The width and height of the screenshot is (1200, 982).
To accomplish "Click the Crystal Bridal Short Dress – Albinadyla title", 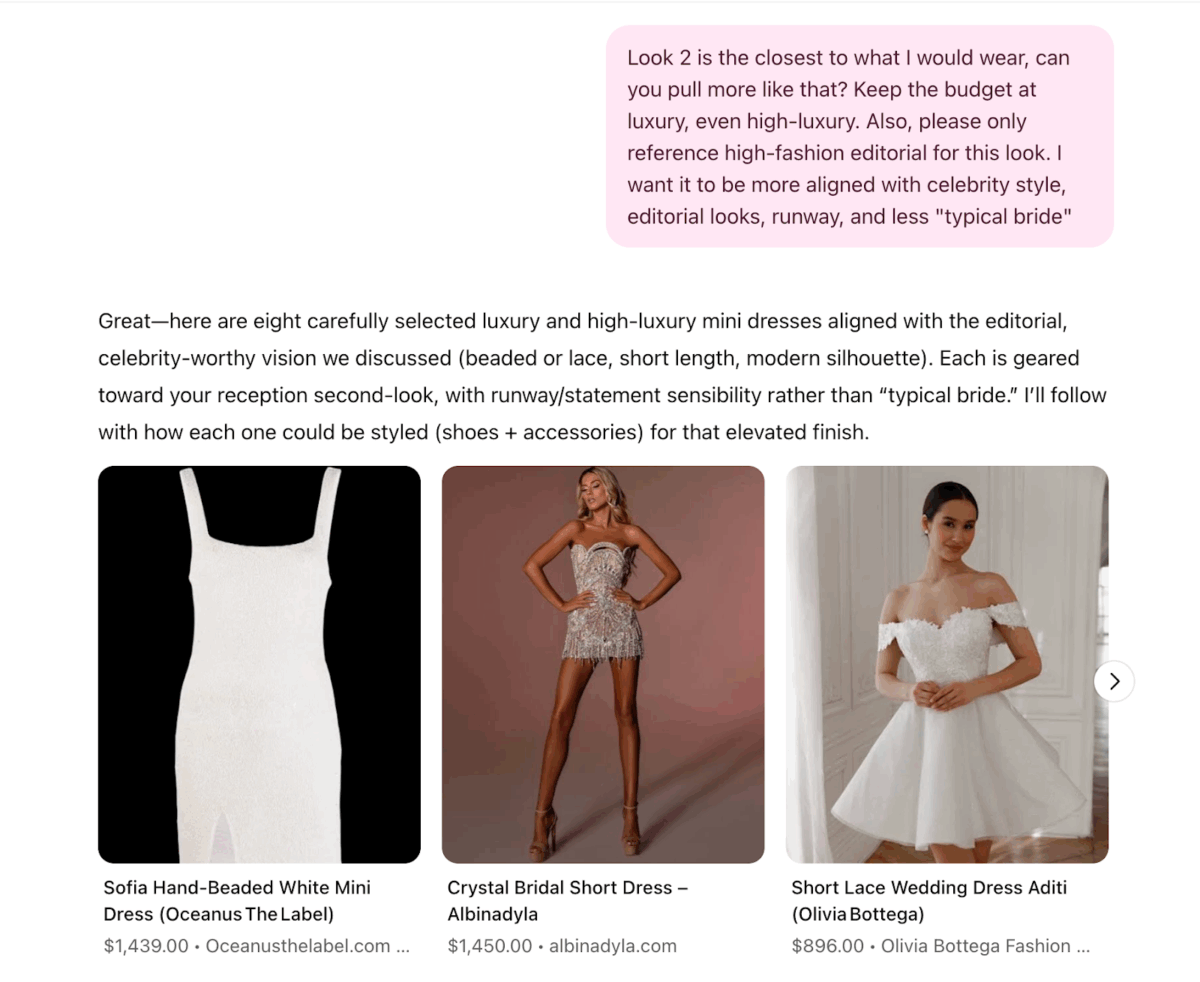I will point(567,901).
